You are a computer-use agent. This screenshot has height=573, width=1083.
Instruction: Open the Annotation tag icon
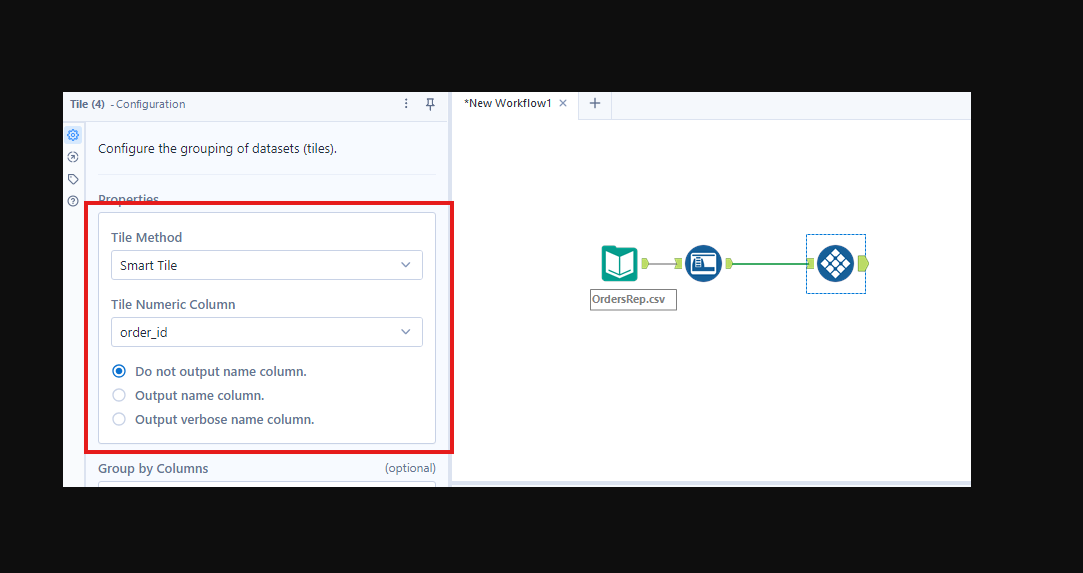[73, 179]
